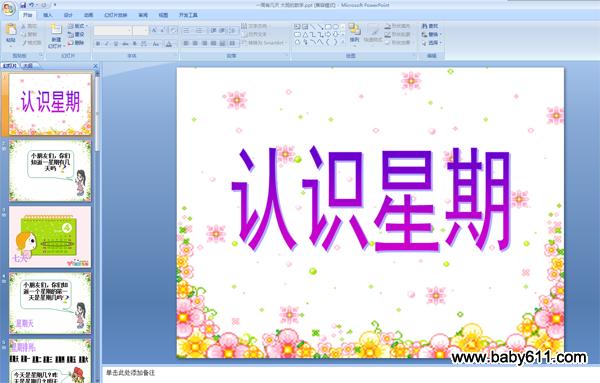600x383 pixels.
Task: Toggle Align Text Right
Action: click(204, 43)
